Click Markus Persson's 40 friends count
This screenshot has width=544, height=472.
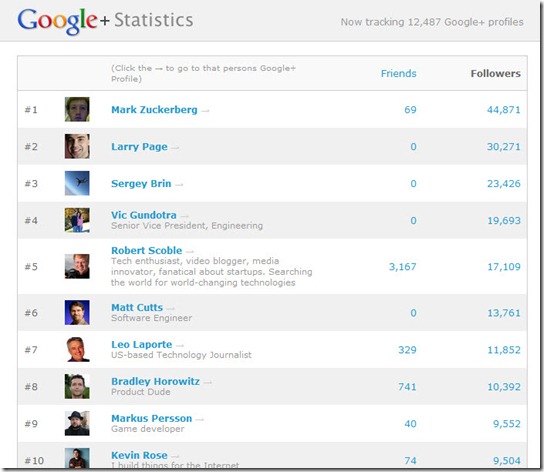click(410, 424)
